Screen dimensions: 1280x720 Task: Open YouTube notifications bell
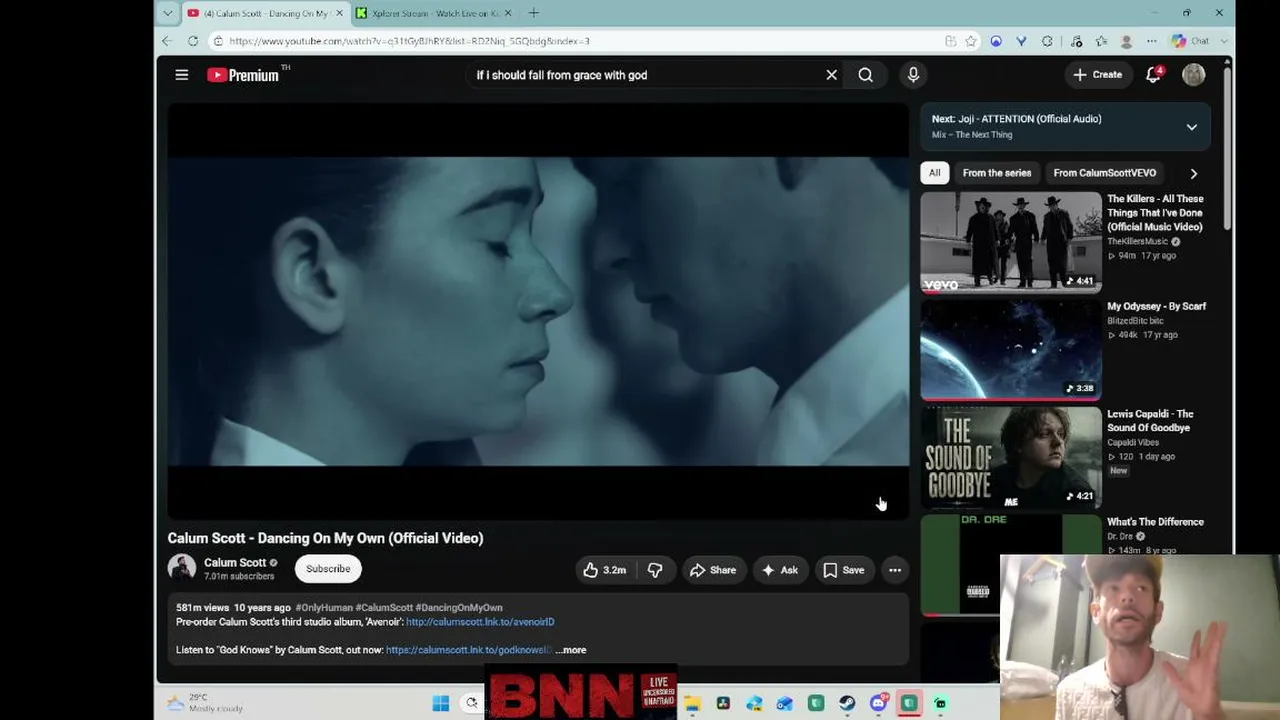1154,75
